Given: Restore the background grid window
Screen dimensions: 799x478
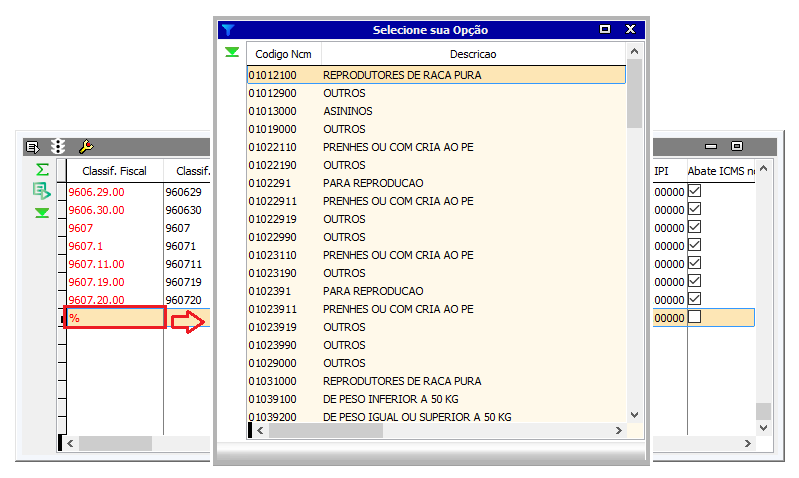Looking at the screenshot, I should coord(737,146).
